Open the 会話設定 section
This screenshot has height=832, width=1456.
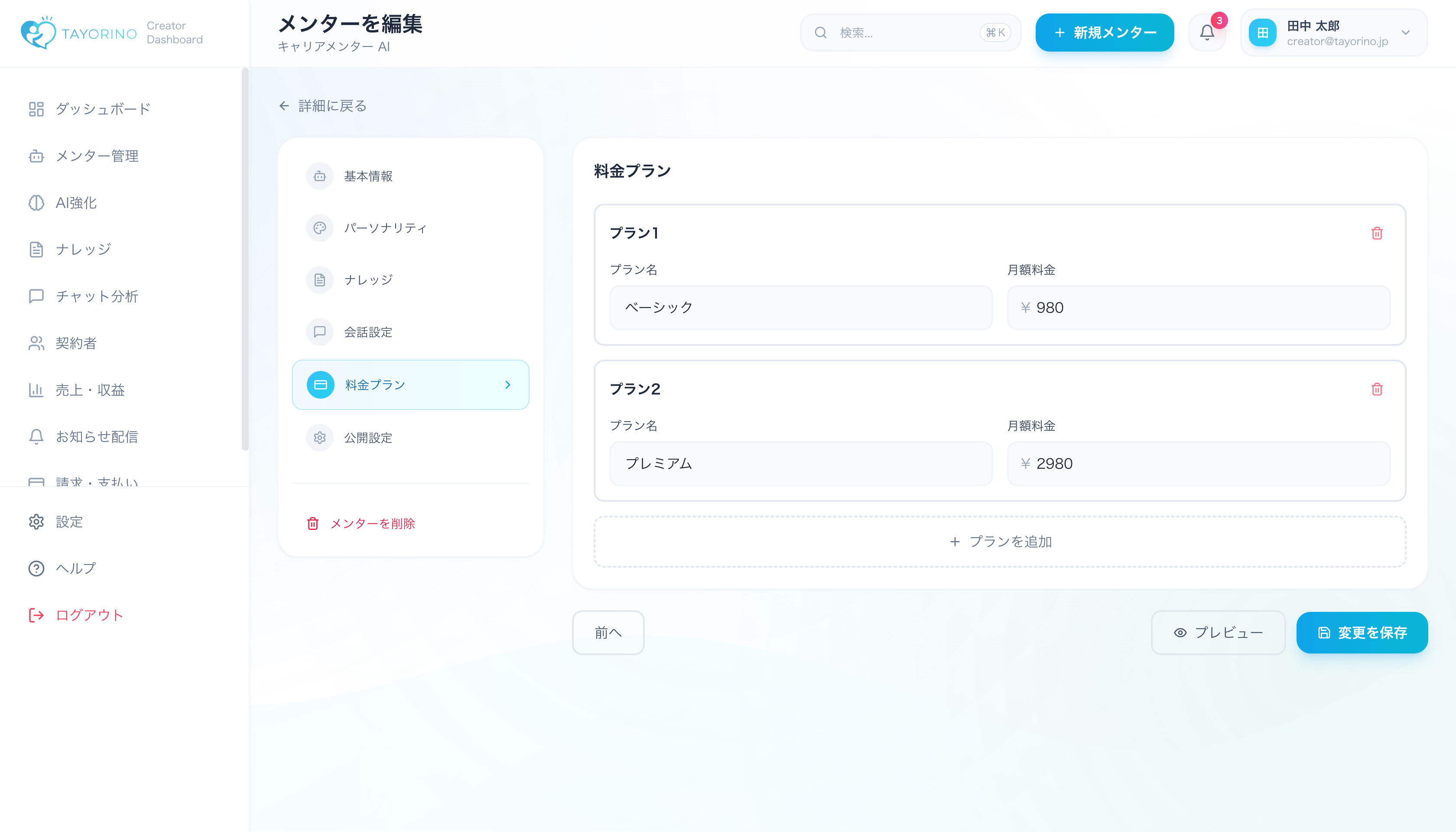pos(367,332)
